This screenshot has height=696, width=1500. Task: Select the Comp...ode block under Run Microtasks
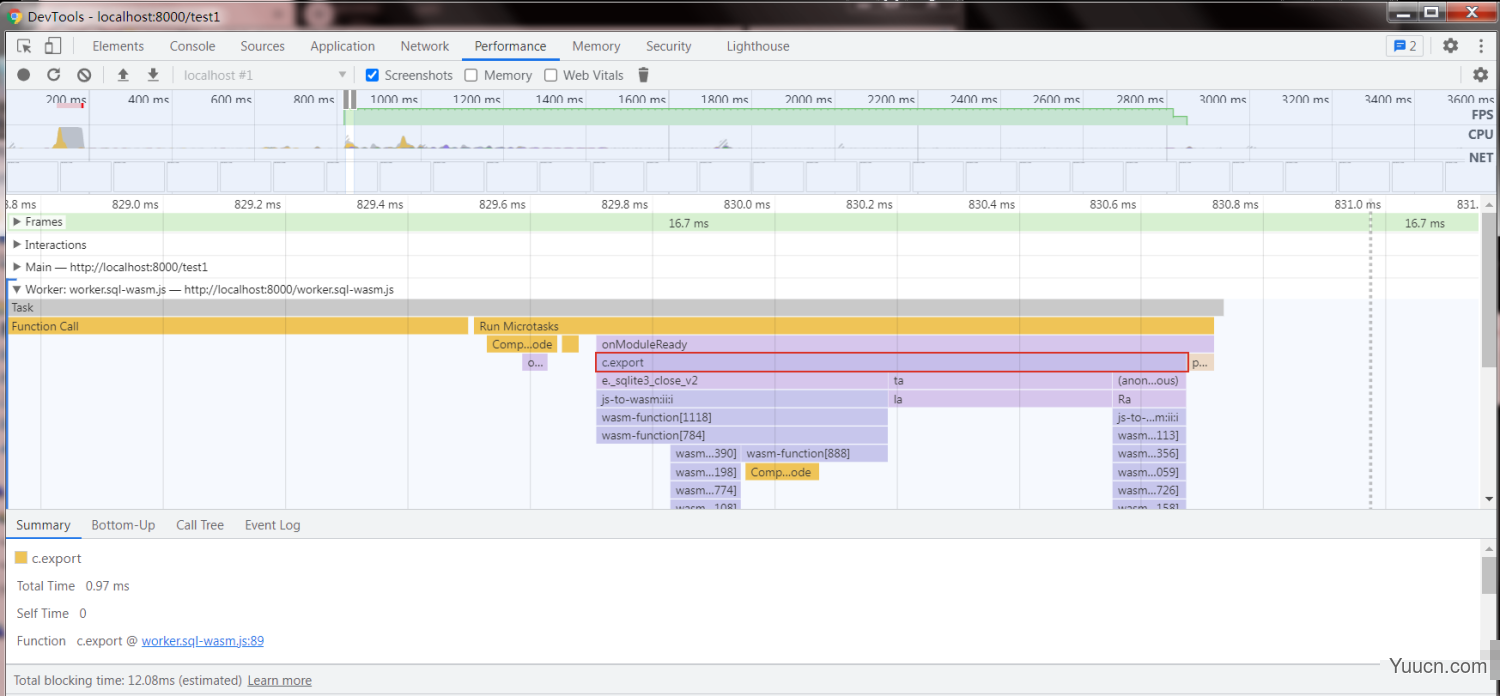[522, 344]
